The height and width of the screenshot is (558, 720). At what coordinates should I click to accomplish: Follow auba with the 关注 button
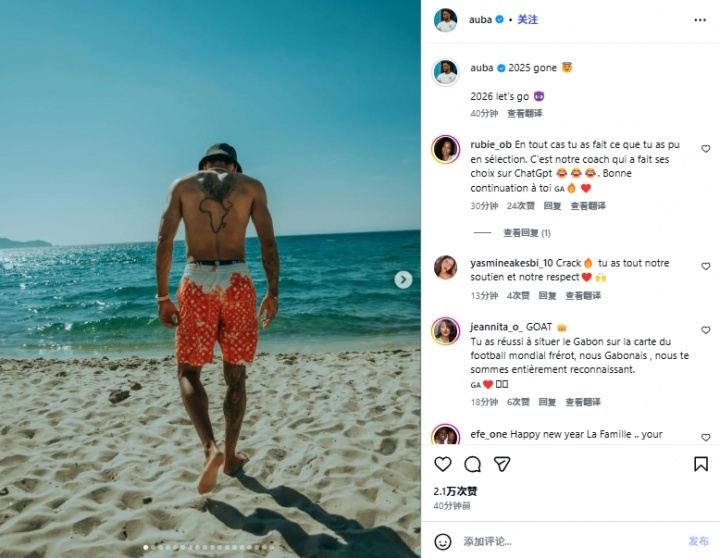[x=528, y=20]
